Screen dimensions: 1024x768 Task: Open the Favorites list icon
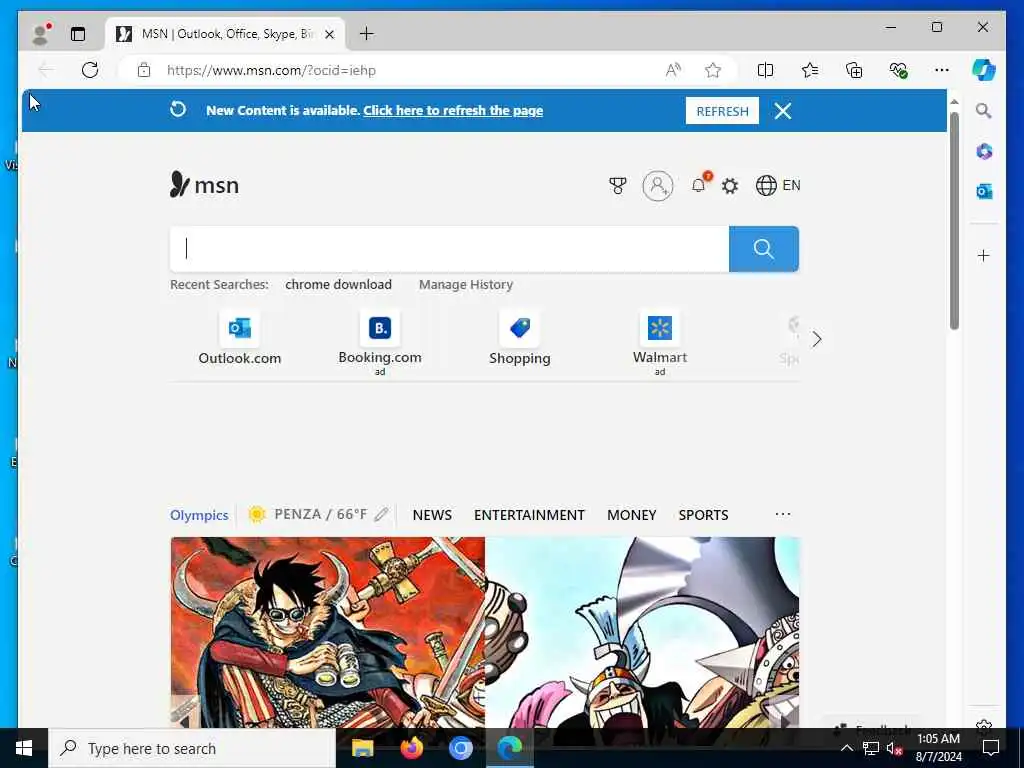coord(810,70)
